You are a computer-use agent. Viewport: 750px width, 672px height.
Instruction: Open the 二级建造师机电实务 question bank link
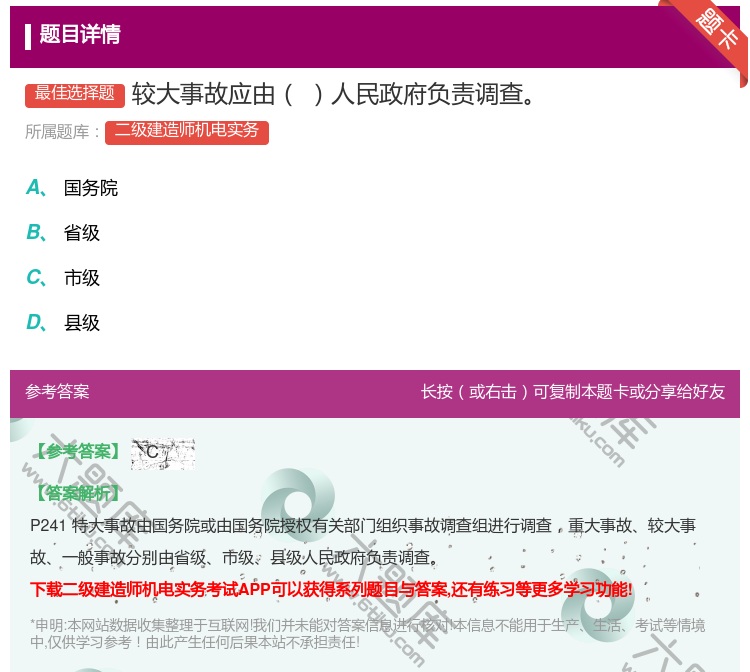pos(187,132)
